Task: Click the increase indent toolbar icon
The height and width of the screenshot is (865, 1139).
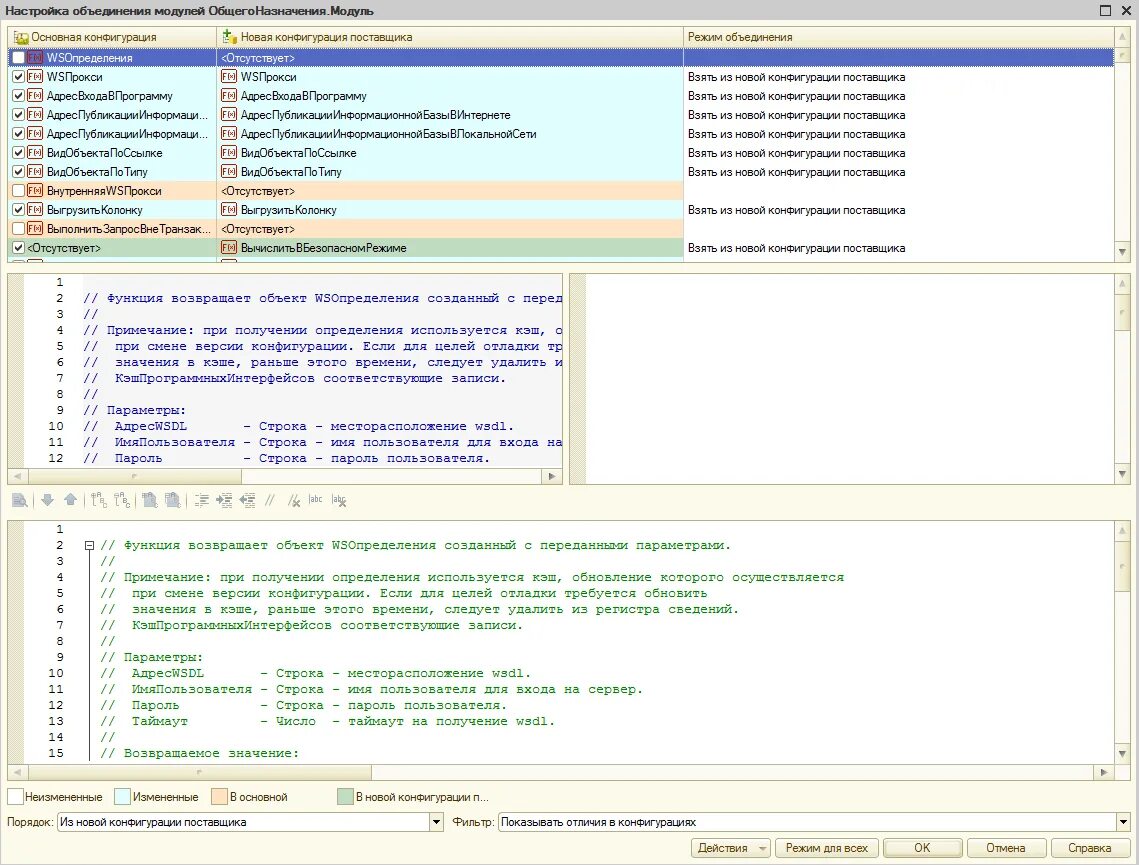Action: 224,500
